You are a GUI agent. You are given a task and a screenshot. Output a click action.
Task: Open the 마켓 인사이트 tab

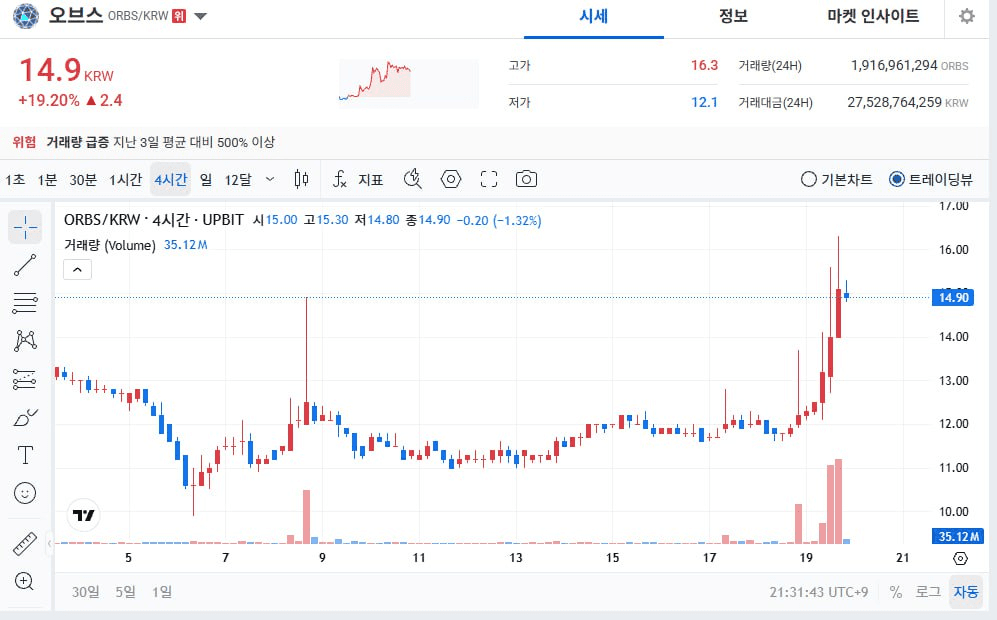click(873, 17)
